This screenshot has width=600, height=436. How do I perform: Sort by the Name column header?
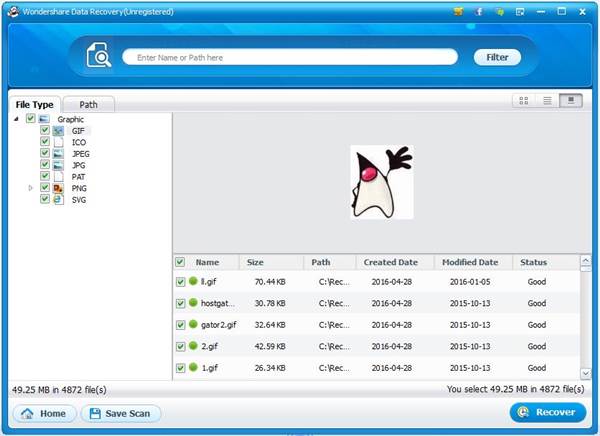pyautogui.click(x=207, y=262)
